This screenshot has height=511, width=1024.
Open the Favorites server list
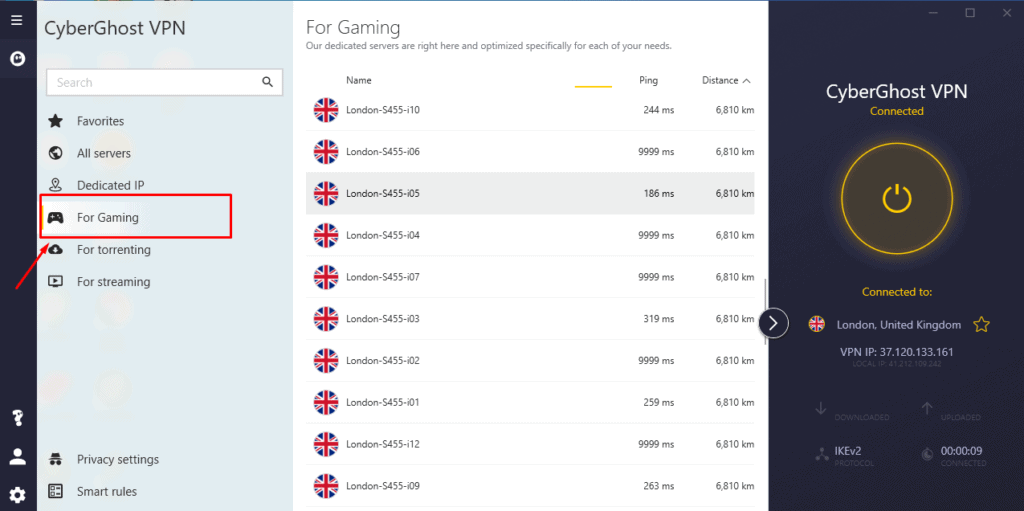coord(100,121)
